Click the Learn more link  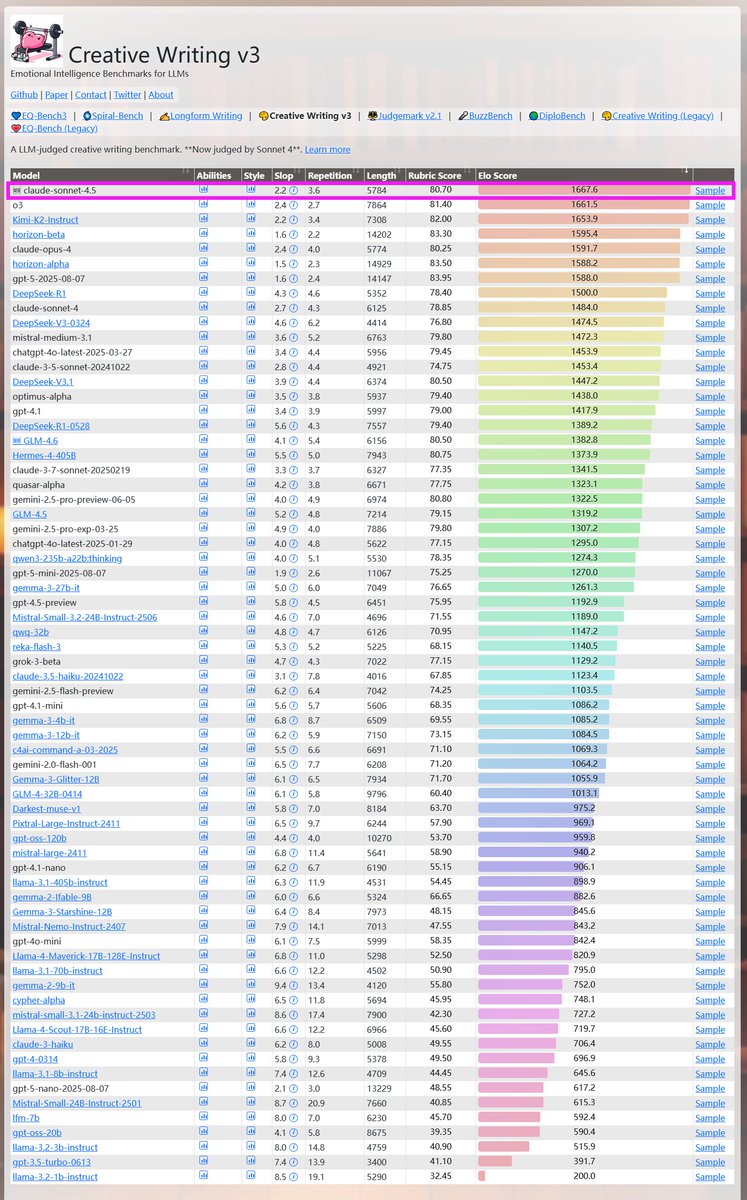(x=327, y=149)
